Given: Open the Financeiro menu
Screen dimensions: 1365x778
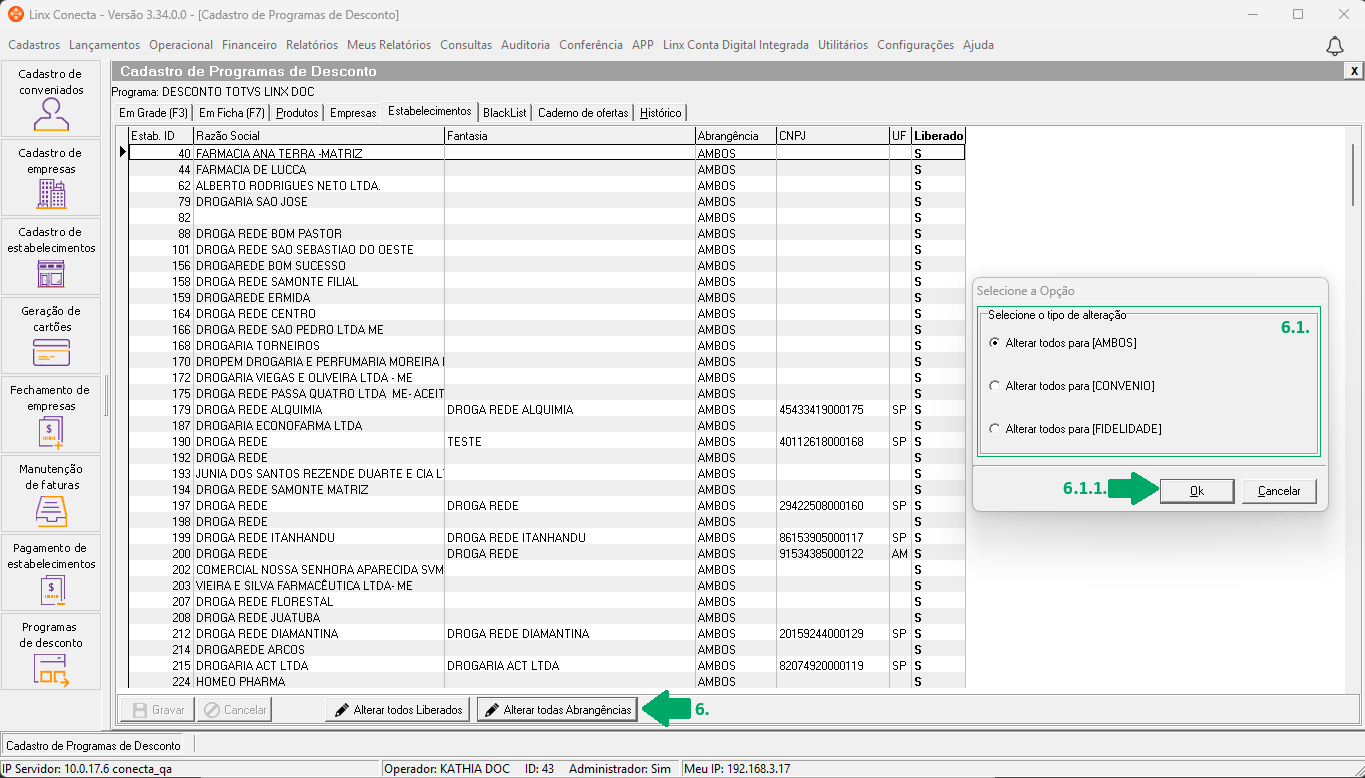Looking at the screenshot, I should pyautogui.click(x=250, y=45).
